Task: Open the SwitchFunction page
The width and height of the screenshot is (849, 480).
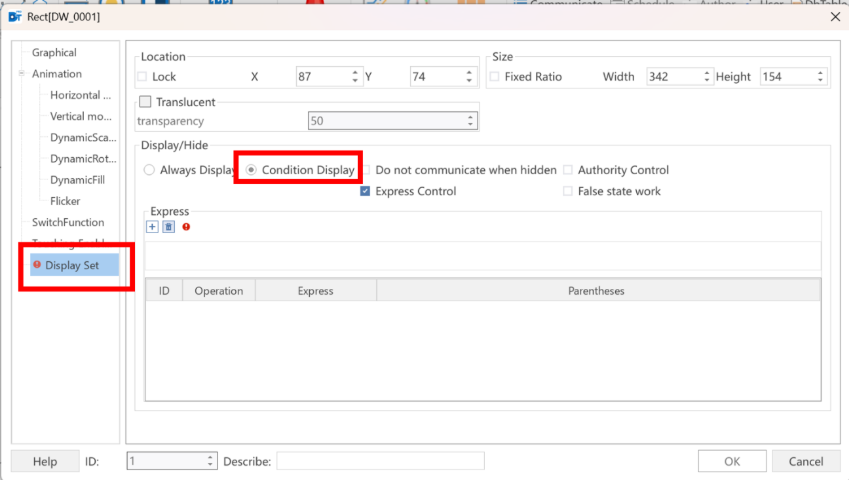Action: tap(68, 222)
